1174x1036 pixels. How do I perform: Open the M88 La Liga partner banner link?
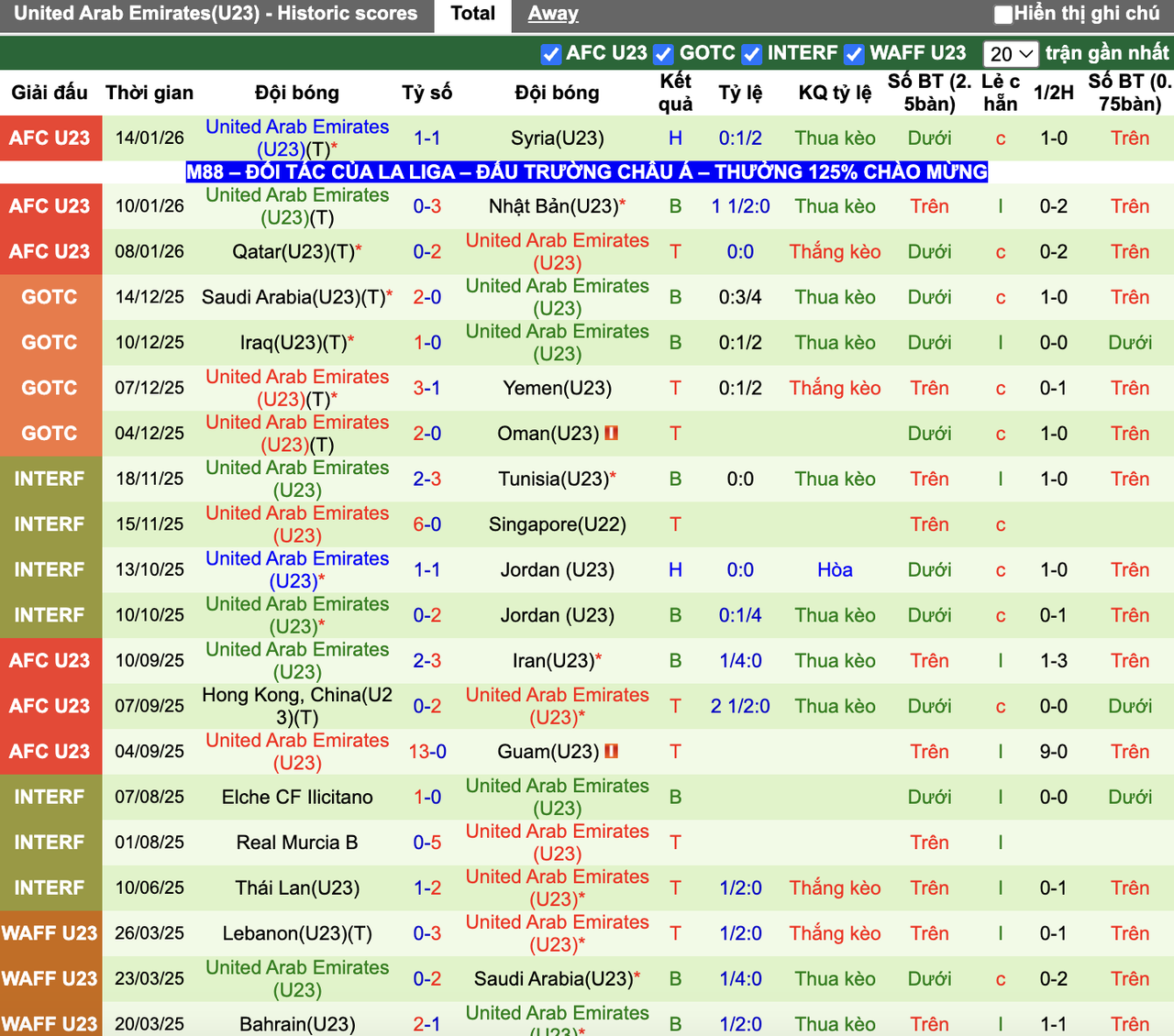point(587,171)
